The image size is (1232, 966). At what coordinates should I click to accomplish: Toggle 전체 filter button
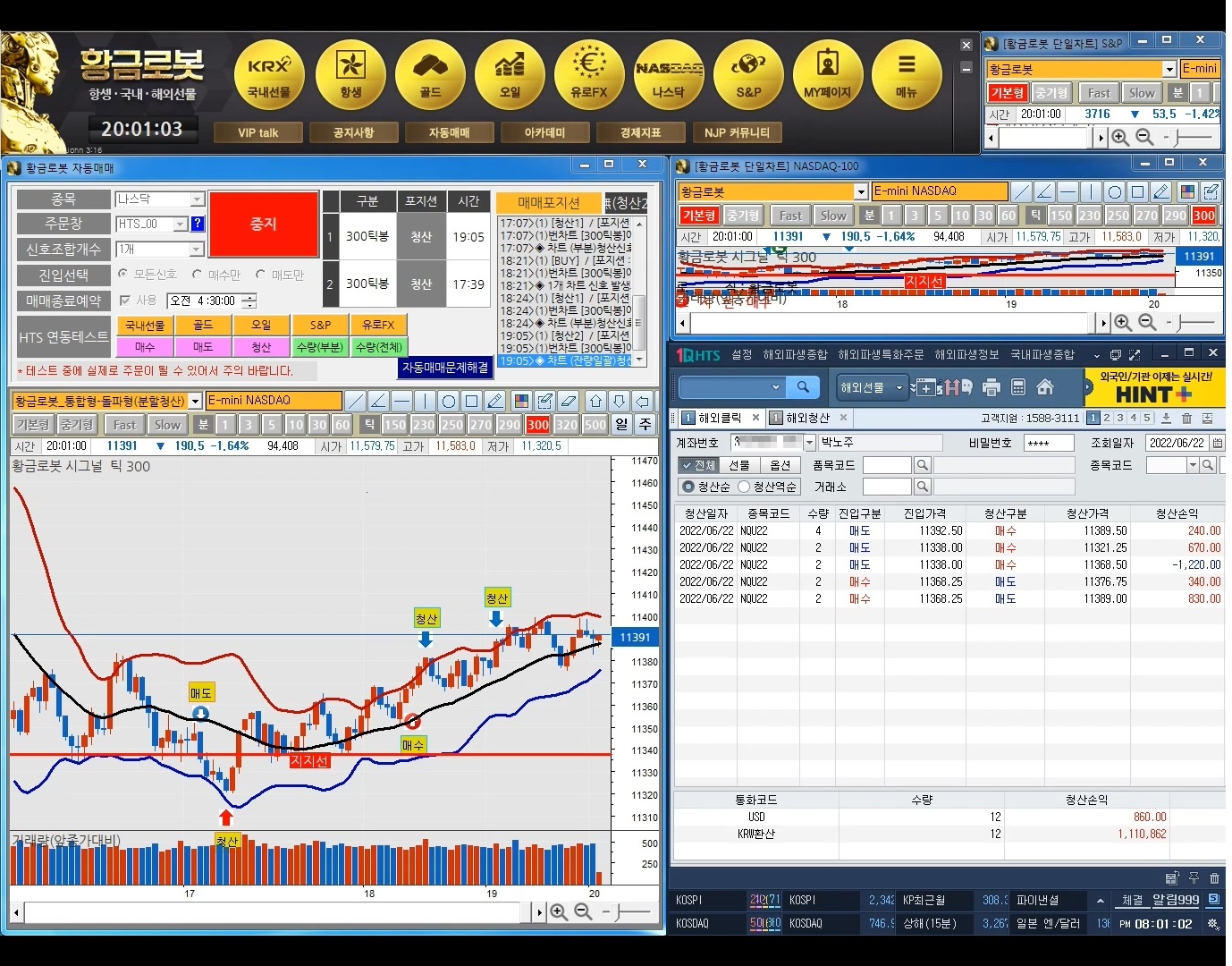697,465
